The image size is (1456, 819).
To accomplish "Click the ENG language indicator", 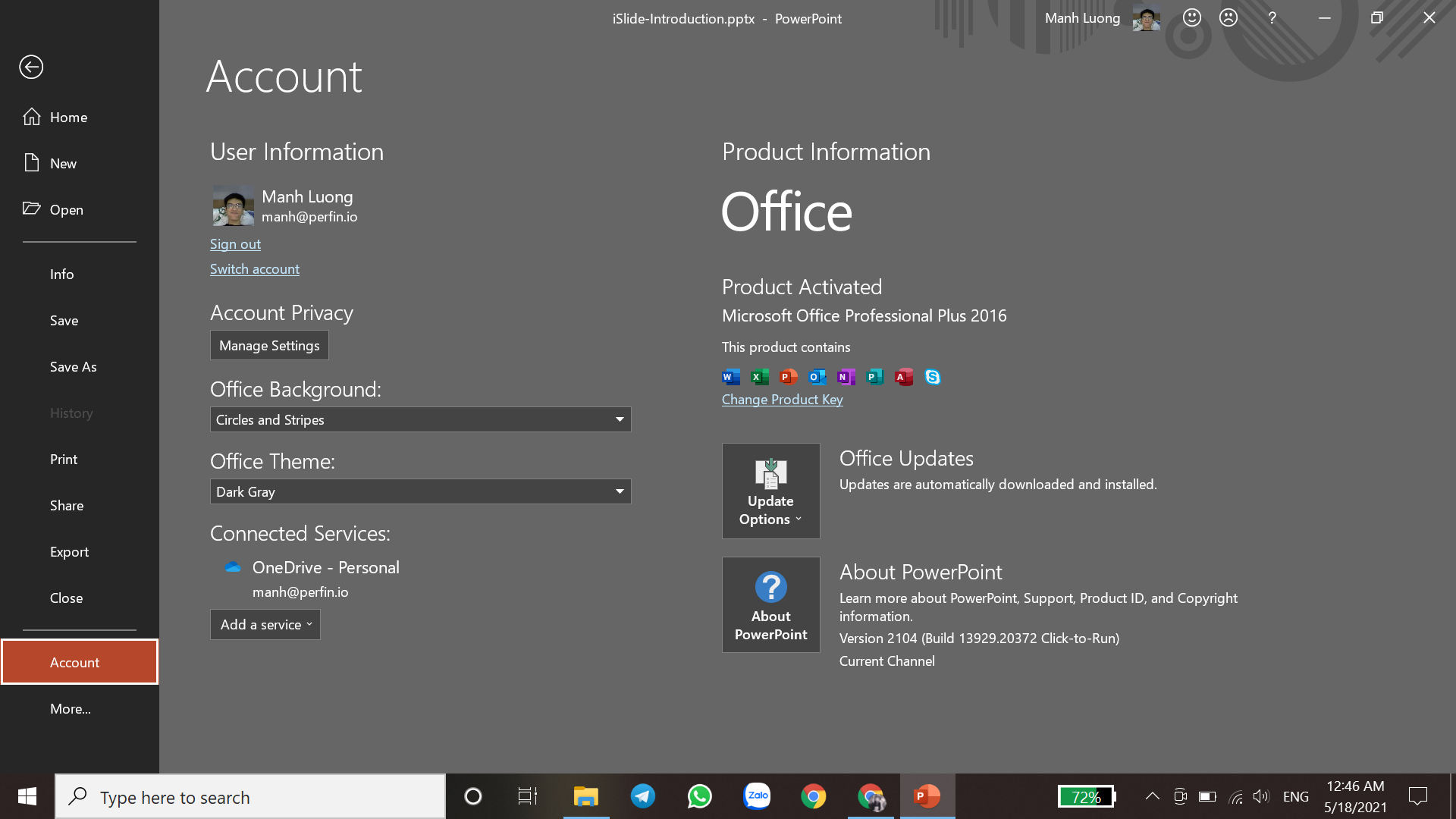I will click(x=1296, y=796).
